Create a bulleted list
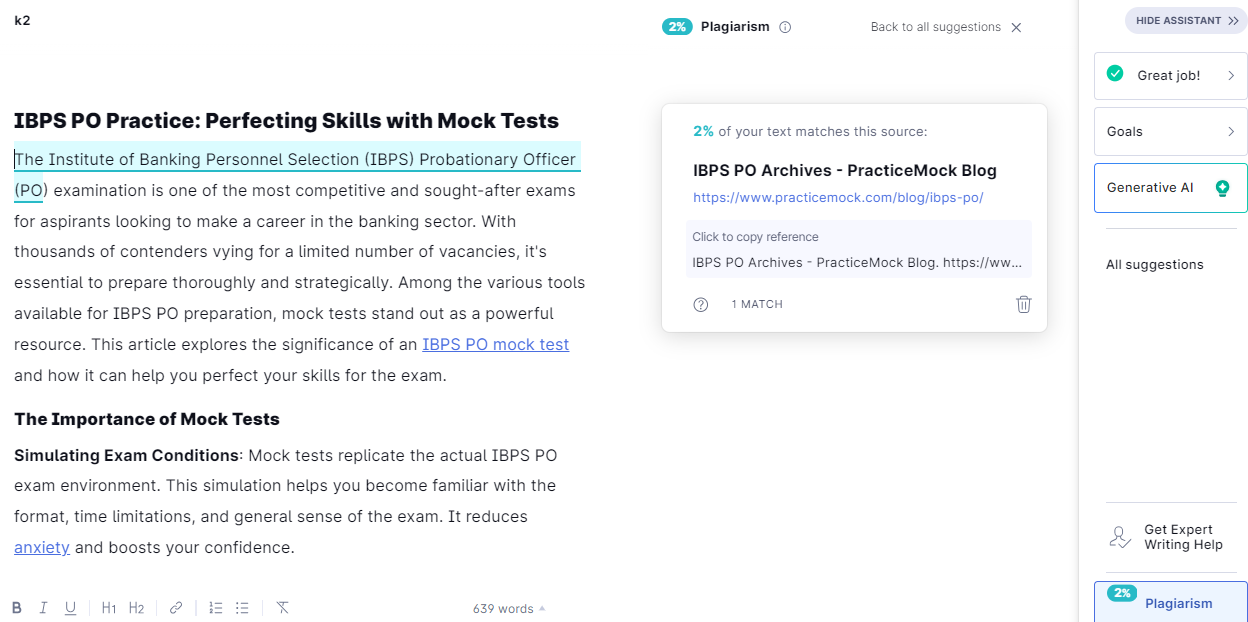Screen dimensions: 1248x622 tap(242, 608)
